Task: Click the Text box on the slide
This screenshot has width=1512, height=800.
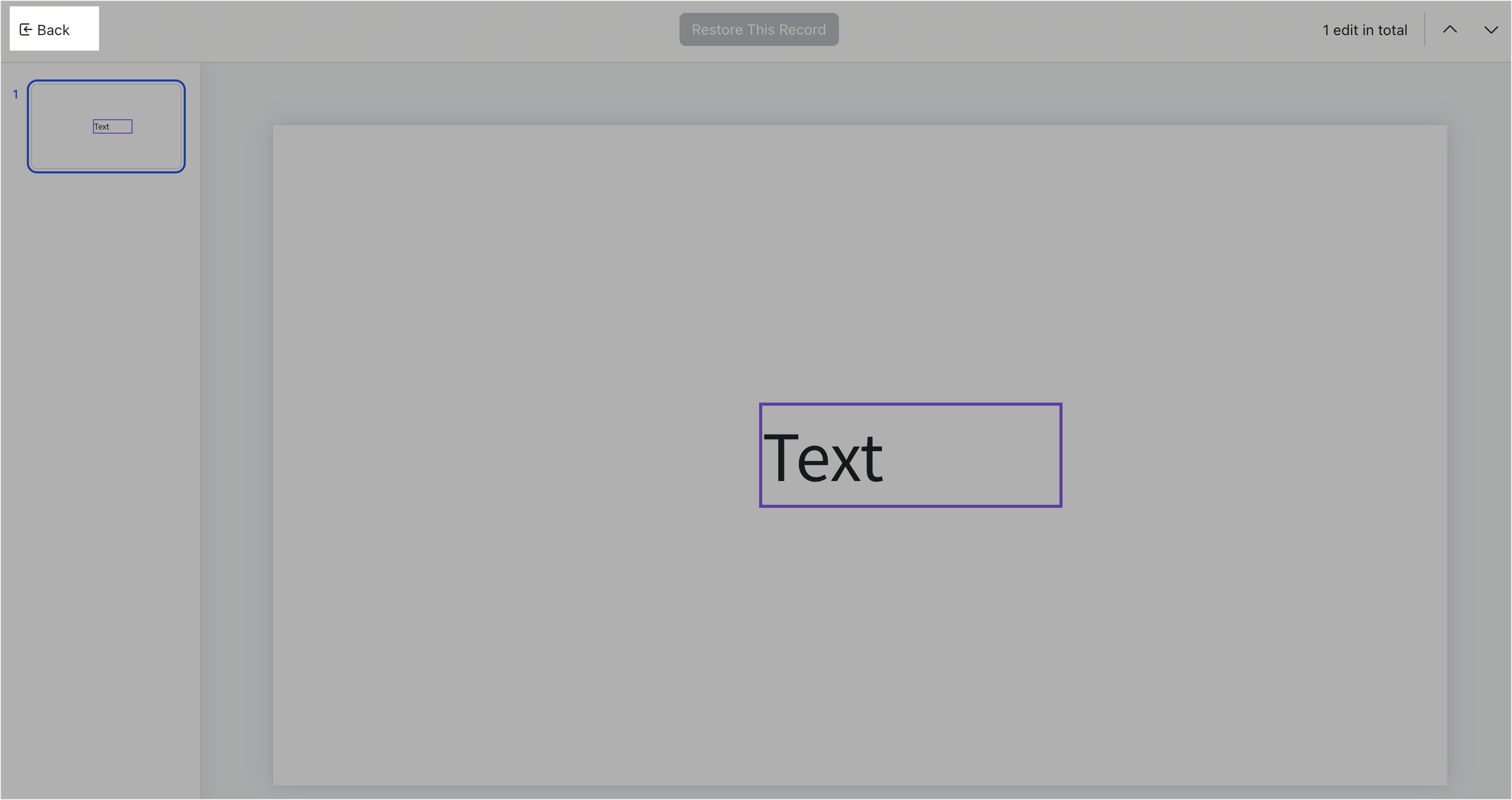Action: (x=910, y=455)
